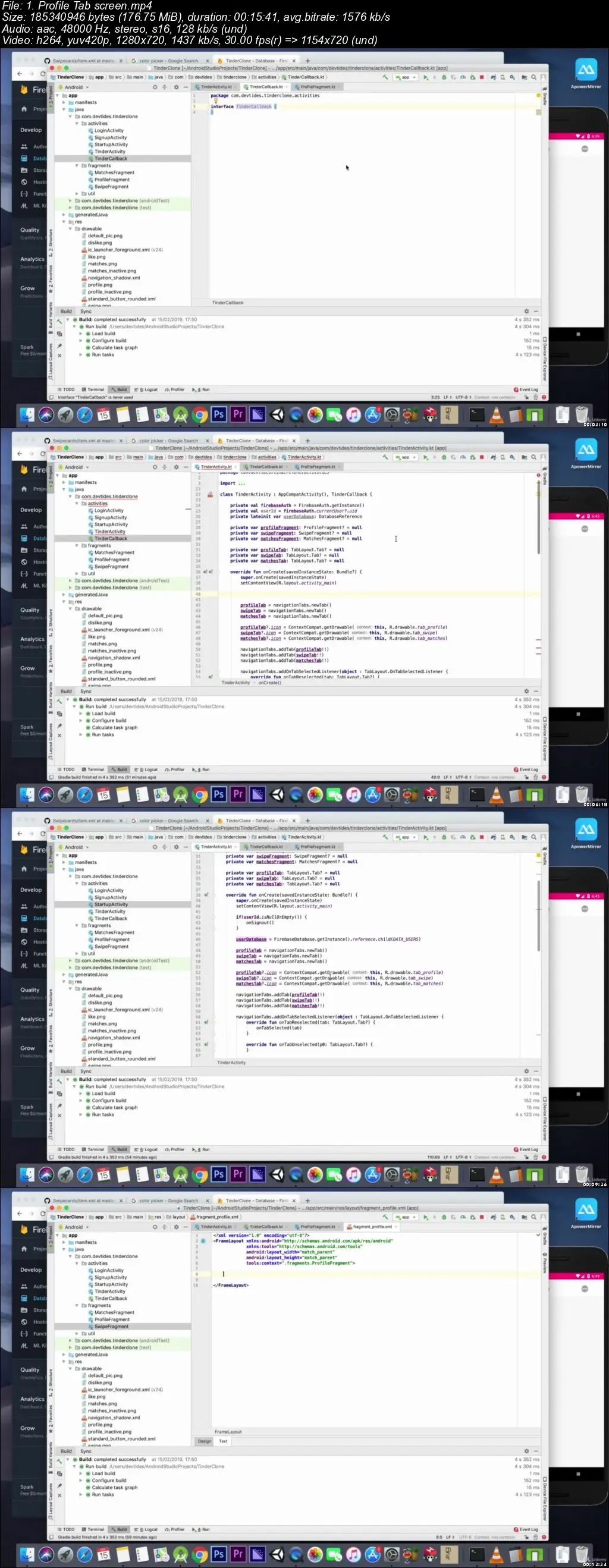Click breadcrumb 'devtides' in the 00:06:18 frame
Image resolution: width=609 pixels, height=1568 pixels.
(203, 457)
